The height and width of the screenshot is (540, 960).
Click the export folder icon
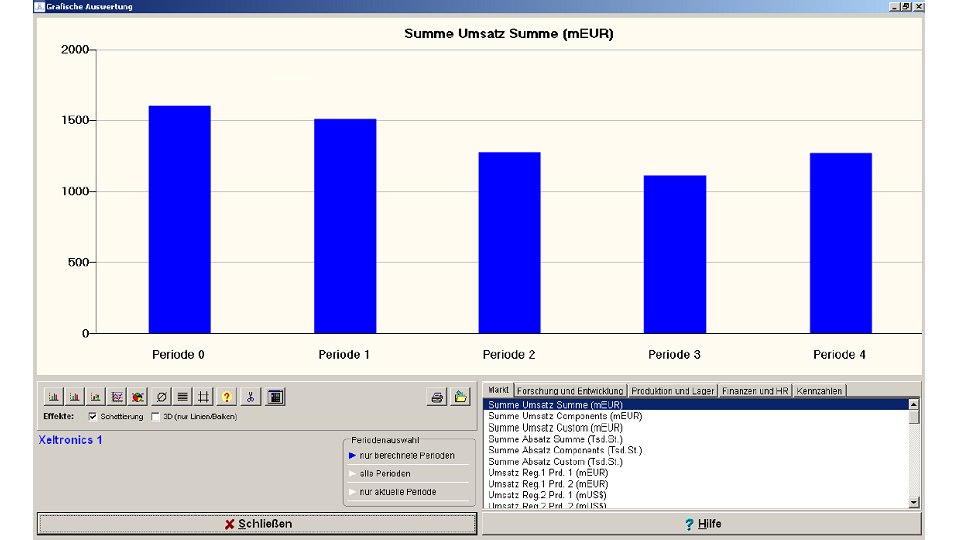pos(460,397)
